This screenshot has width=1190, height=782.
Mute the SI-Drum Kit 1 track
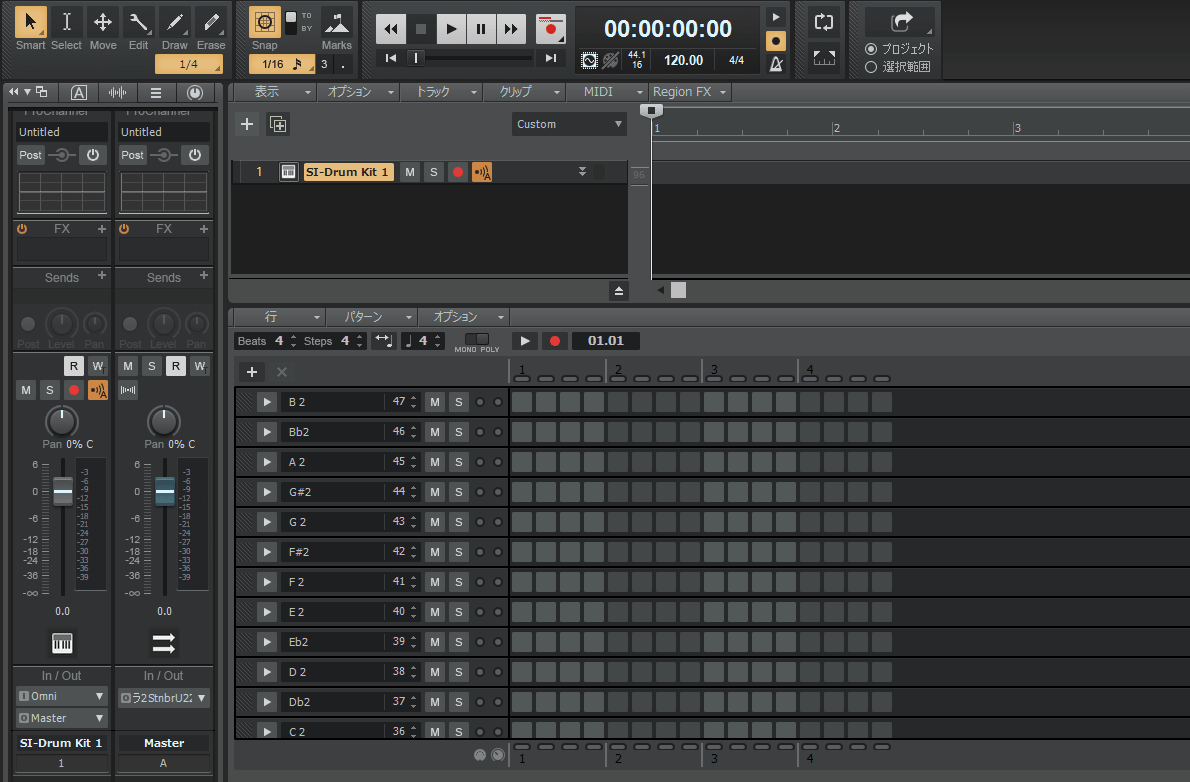[x=410, y=172]
